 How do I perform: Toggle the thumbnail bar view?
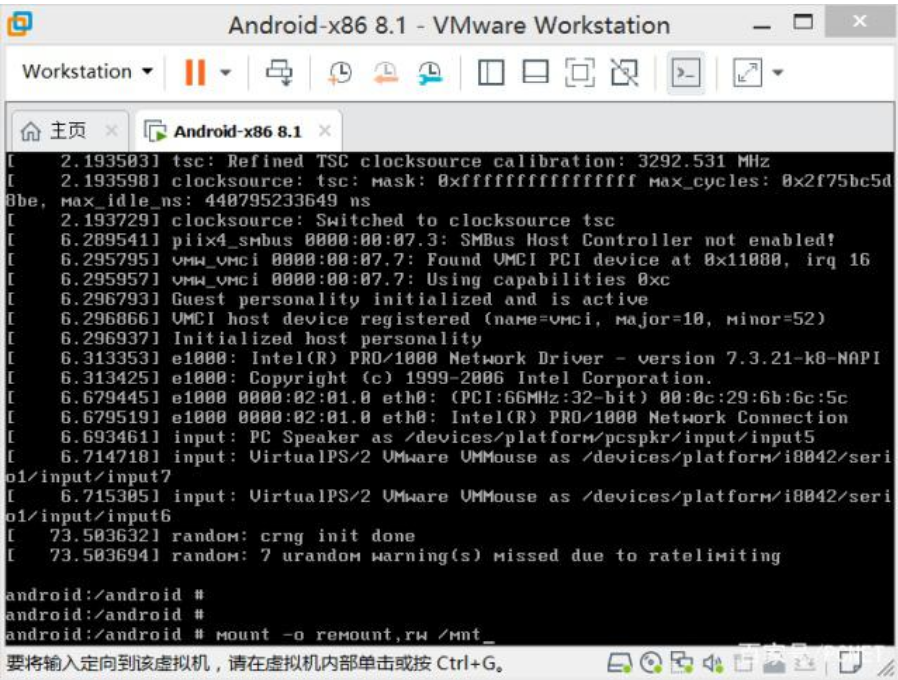point(535,73)
